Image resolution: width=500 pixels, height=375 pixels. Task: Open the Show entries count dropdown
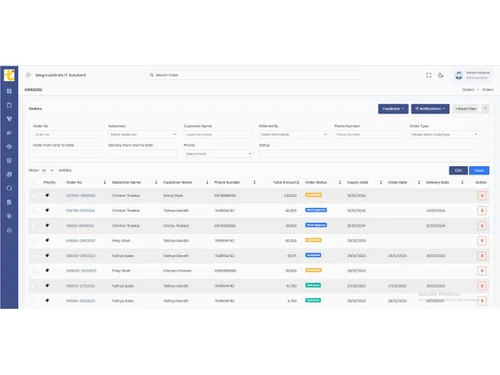coord(48,170)
